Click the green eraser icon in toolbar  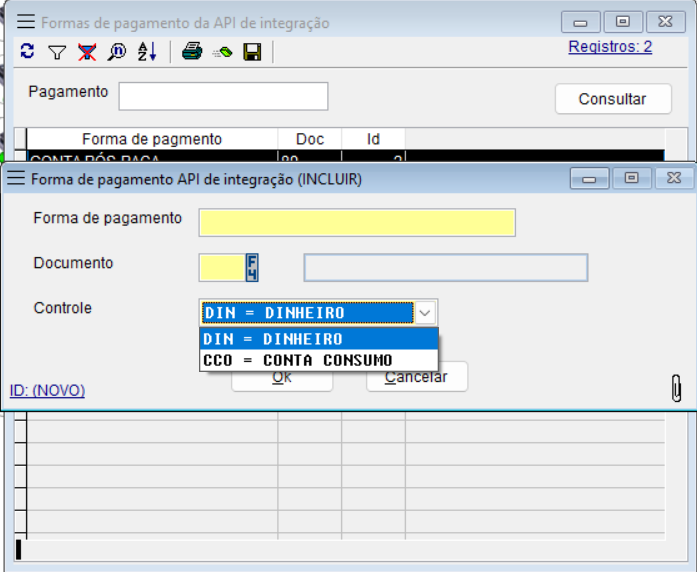coord(222,52)
